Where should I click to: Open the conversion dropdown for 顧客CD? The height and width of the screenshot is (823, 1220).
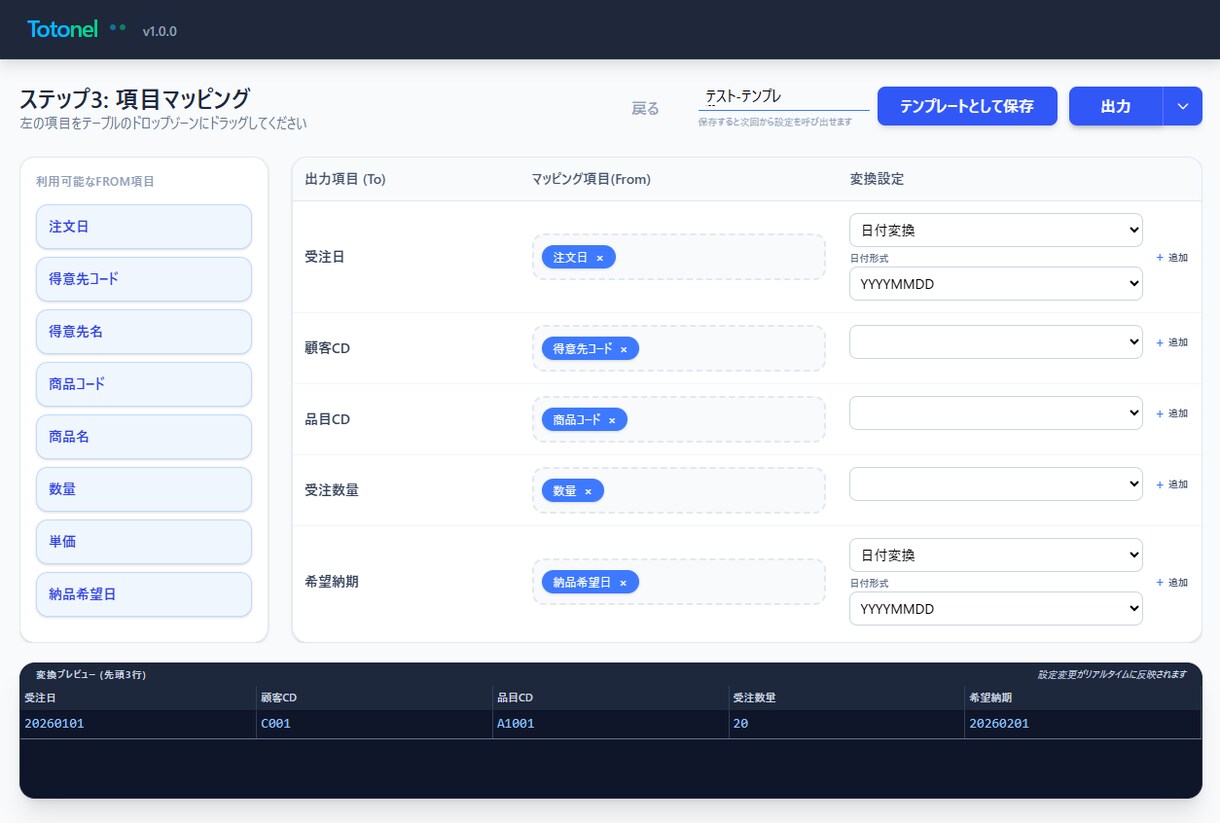point(996,342)
